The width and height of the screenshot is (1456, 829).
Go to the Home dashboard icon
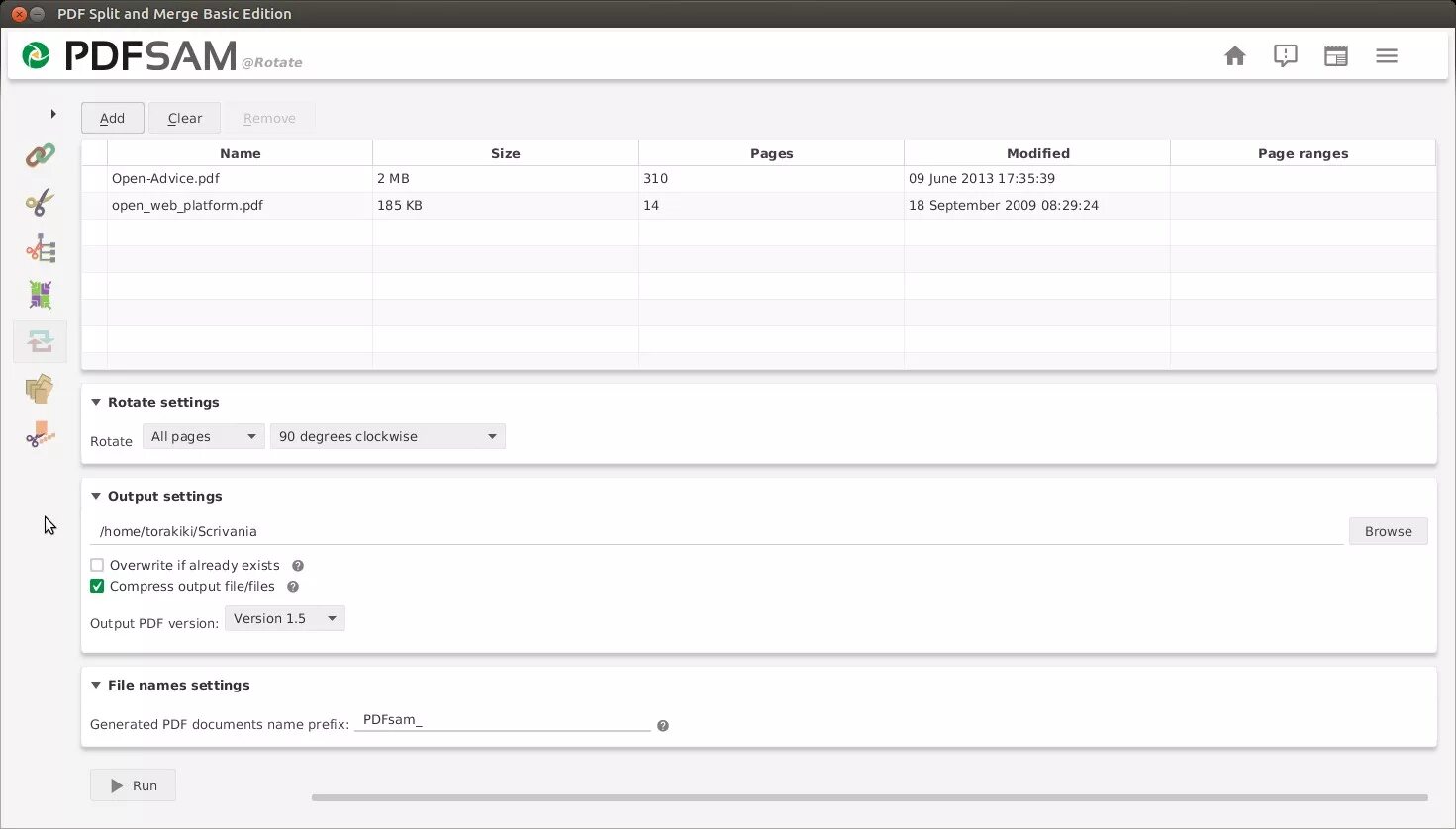pos(1235,56)
